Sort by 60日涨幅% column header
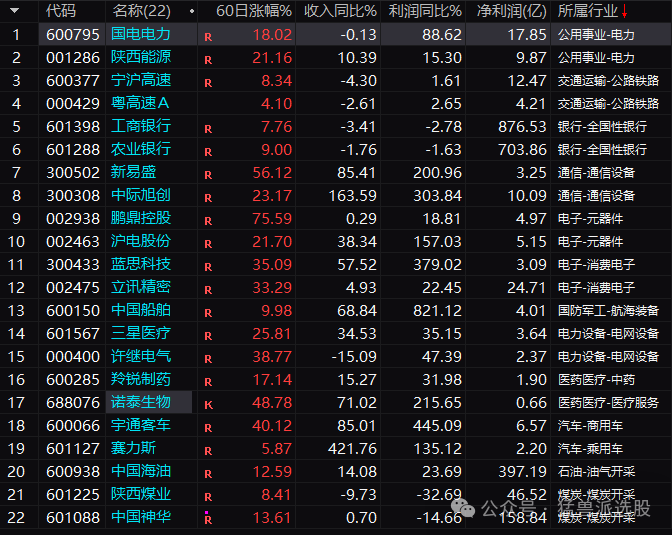Viewport: 672px width, 535px height. point(254,11)
